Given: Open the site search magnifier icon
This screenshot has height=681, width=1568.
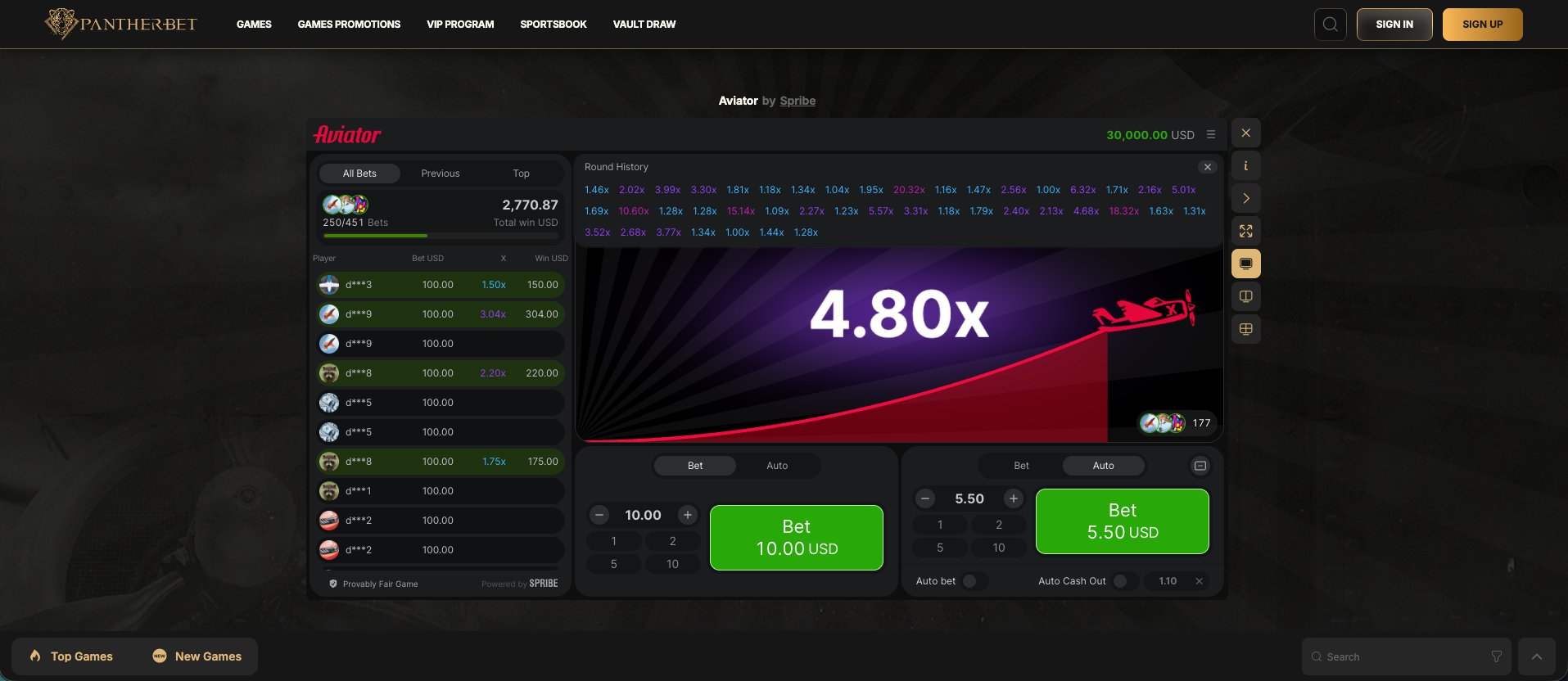Looking at the screenshot, I should tap(1331, 25).
